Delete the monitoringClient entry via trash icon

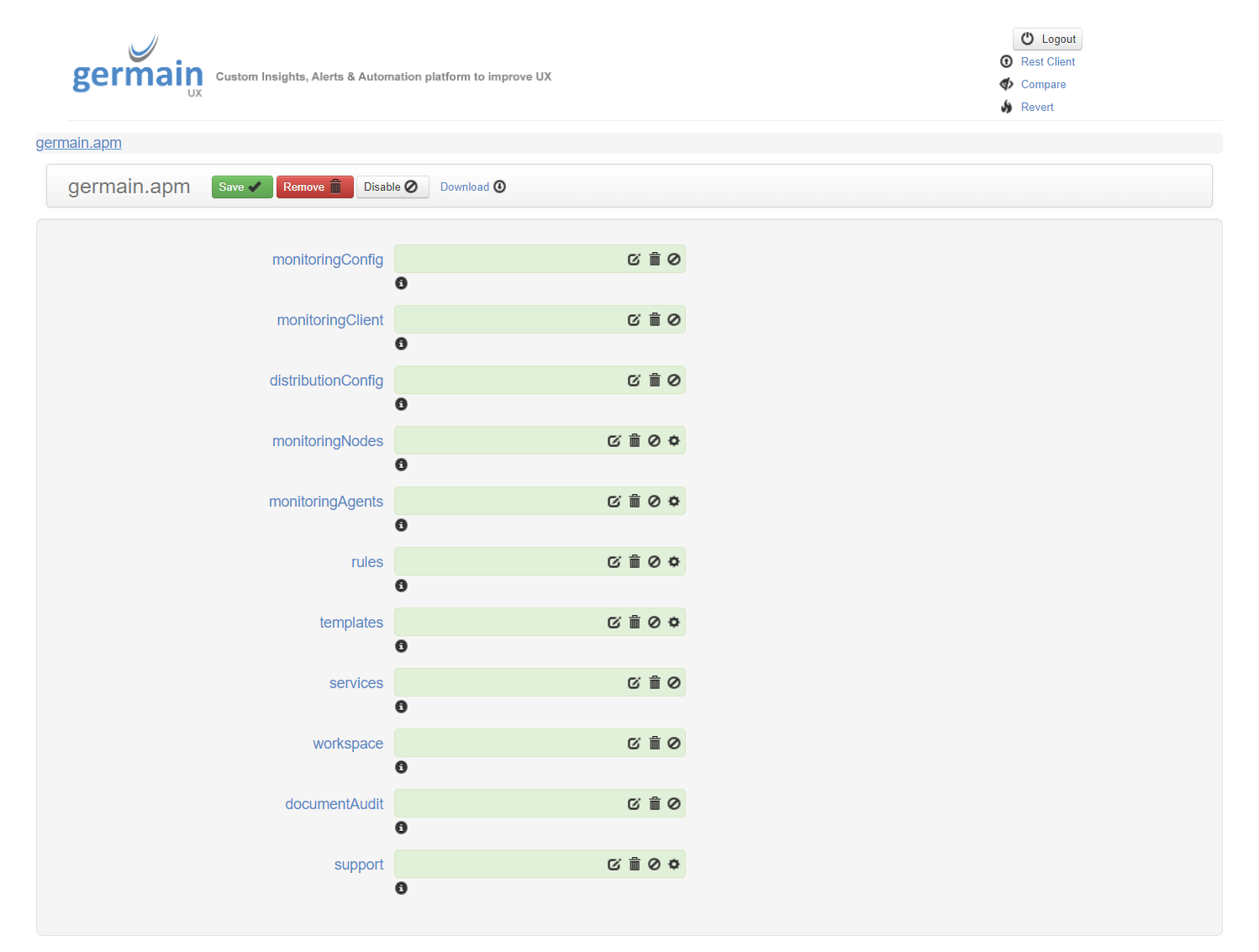coord(655,320)
